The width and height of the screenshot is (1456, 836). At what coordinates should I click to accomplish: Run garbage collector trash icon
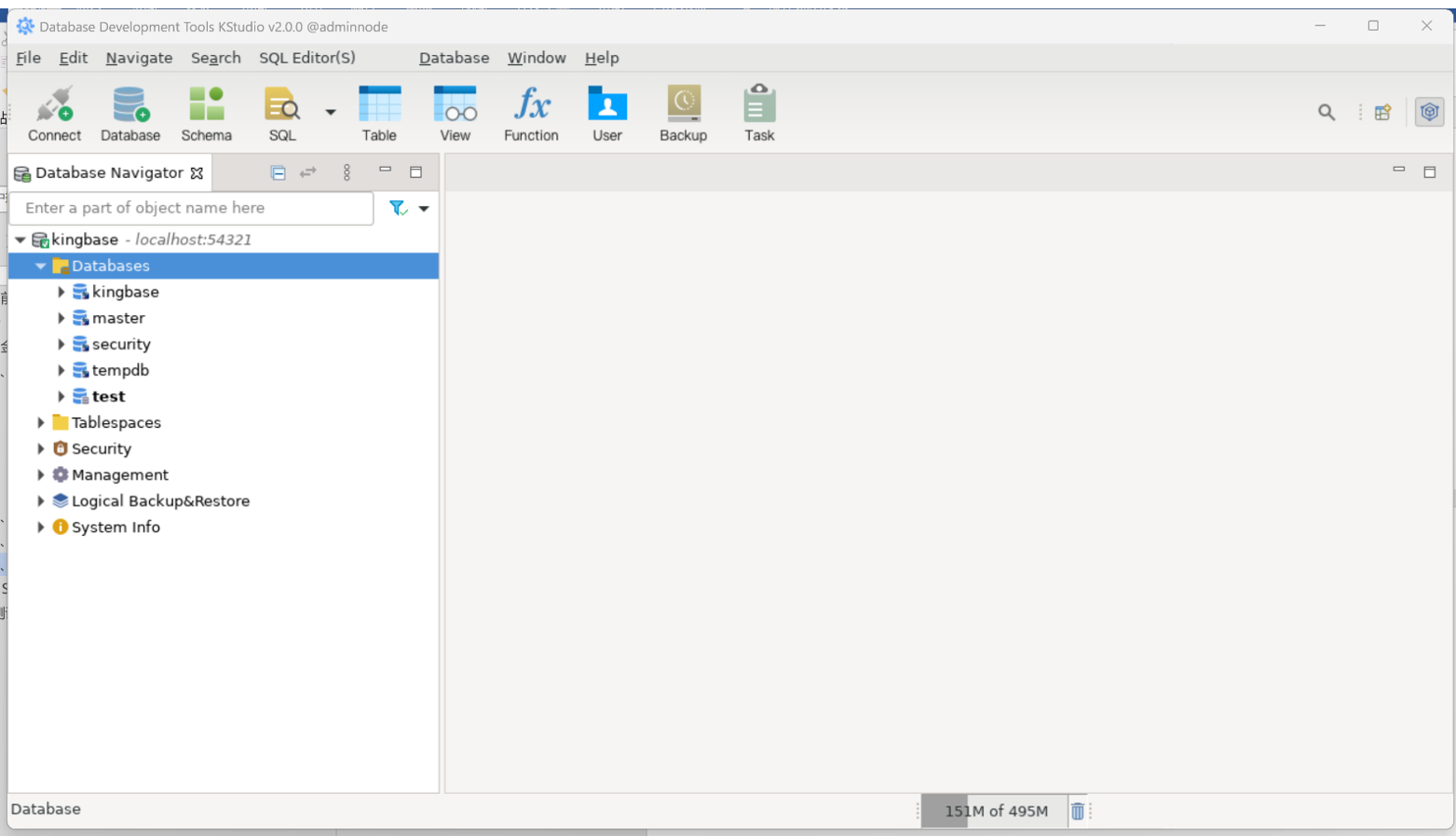(1077, 811)
